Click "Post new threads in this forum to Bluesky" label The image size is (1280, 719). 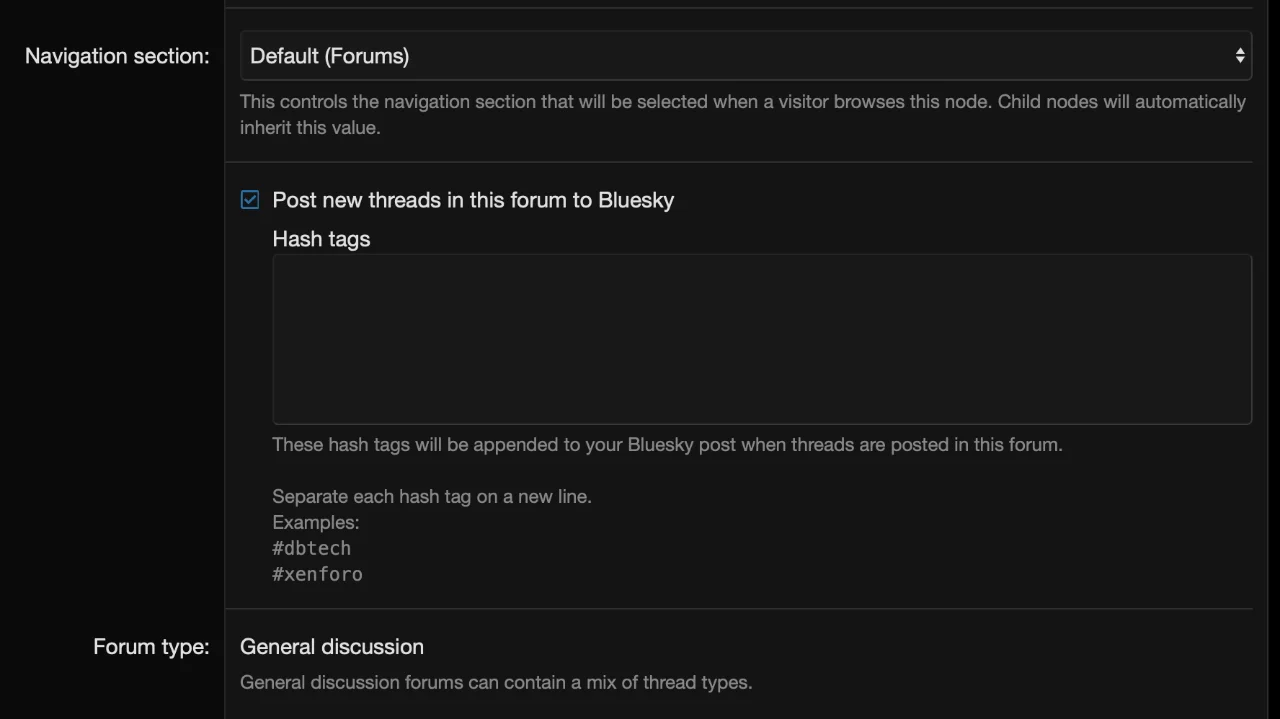[473, 200]
